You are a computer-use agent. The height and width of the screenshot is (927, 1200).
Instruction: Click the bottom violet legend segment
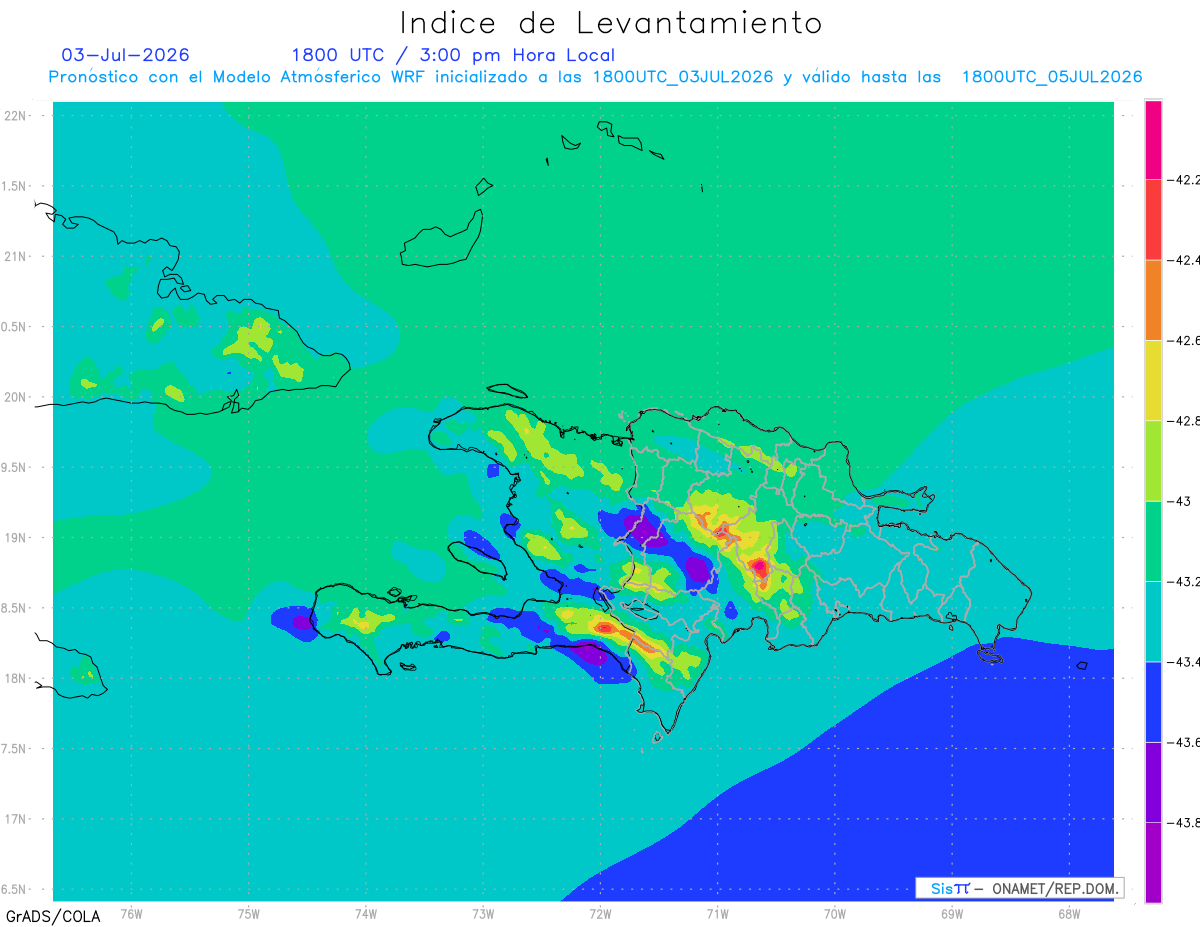1153,862
